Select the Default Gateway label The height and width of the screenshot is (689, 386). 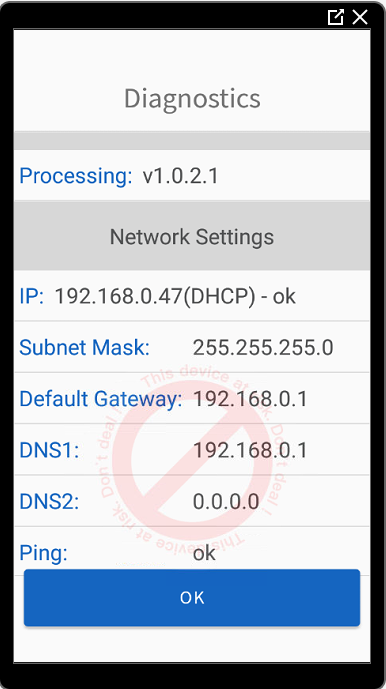pos(101,399)
